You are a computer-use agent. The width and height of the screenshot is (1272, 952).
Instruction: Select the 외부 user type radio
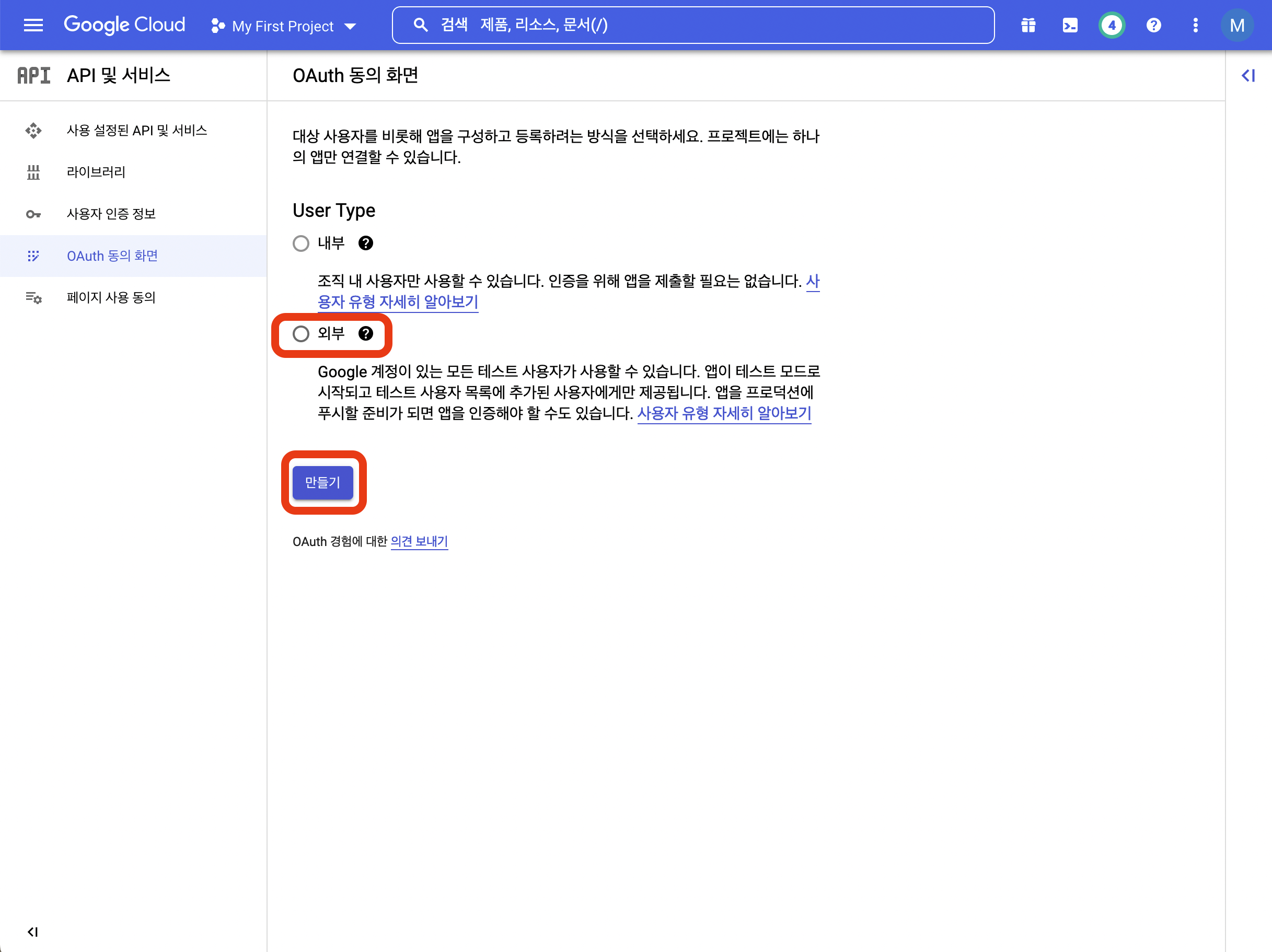pos(300,334)
